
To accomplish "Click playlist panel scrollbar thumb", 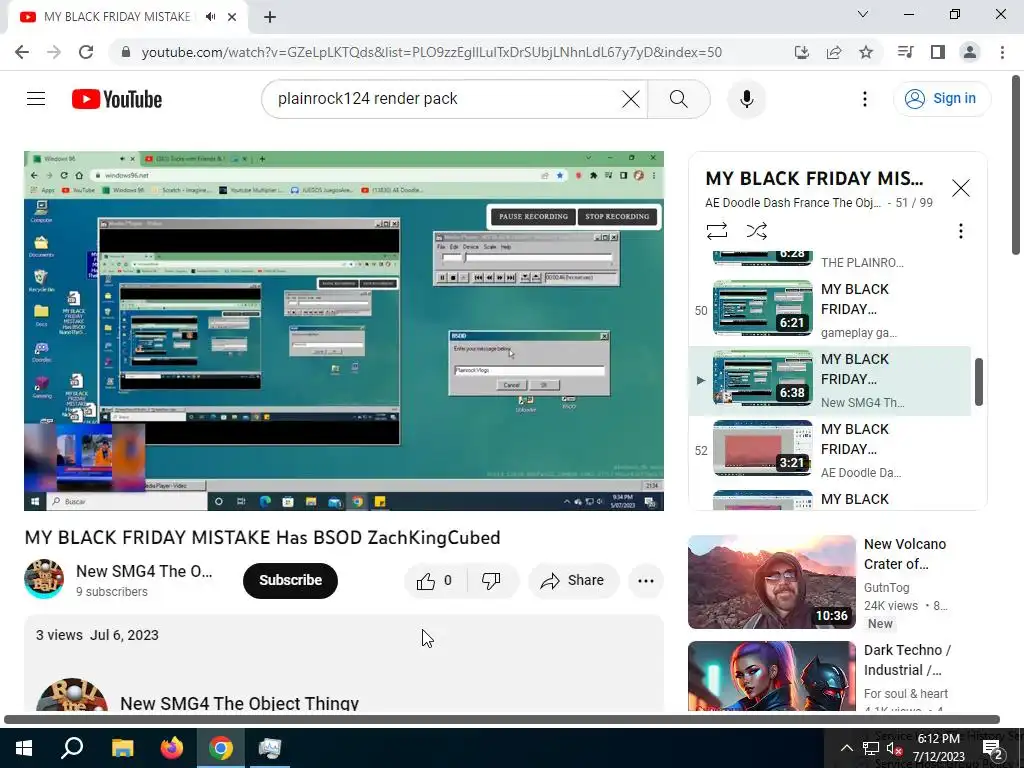I will [x=978, y=381].
